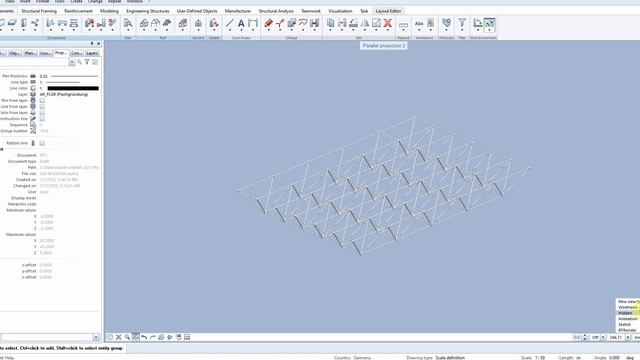
Task: Click the Measure ruler icon
Action: 403,25
